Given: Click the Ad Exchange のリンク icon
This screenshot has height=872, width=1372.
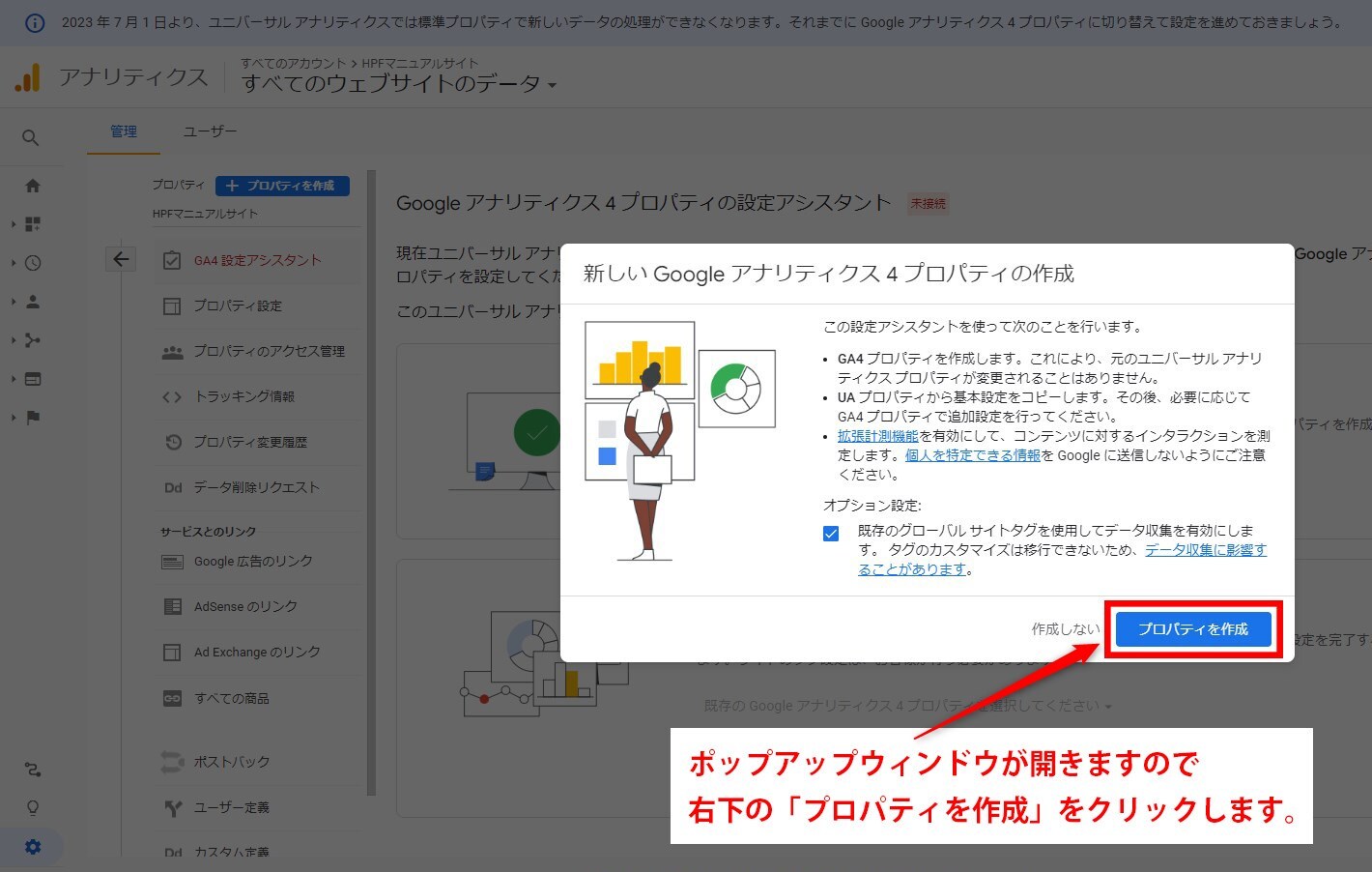Looking at the screenshot, I should 172,653.
